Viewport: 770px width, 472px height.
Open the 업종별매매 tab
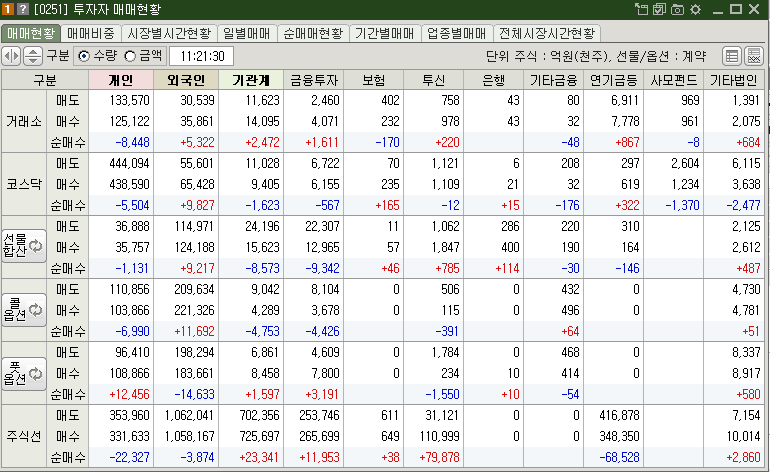click(x=456, y=33)
